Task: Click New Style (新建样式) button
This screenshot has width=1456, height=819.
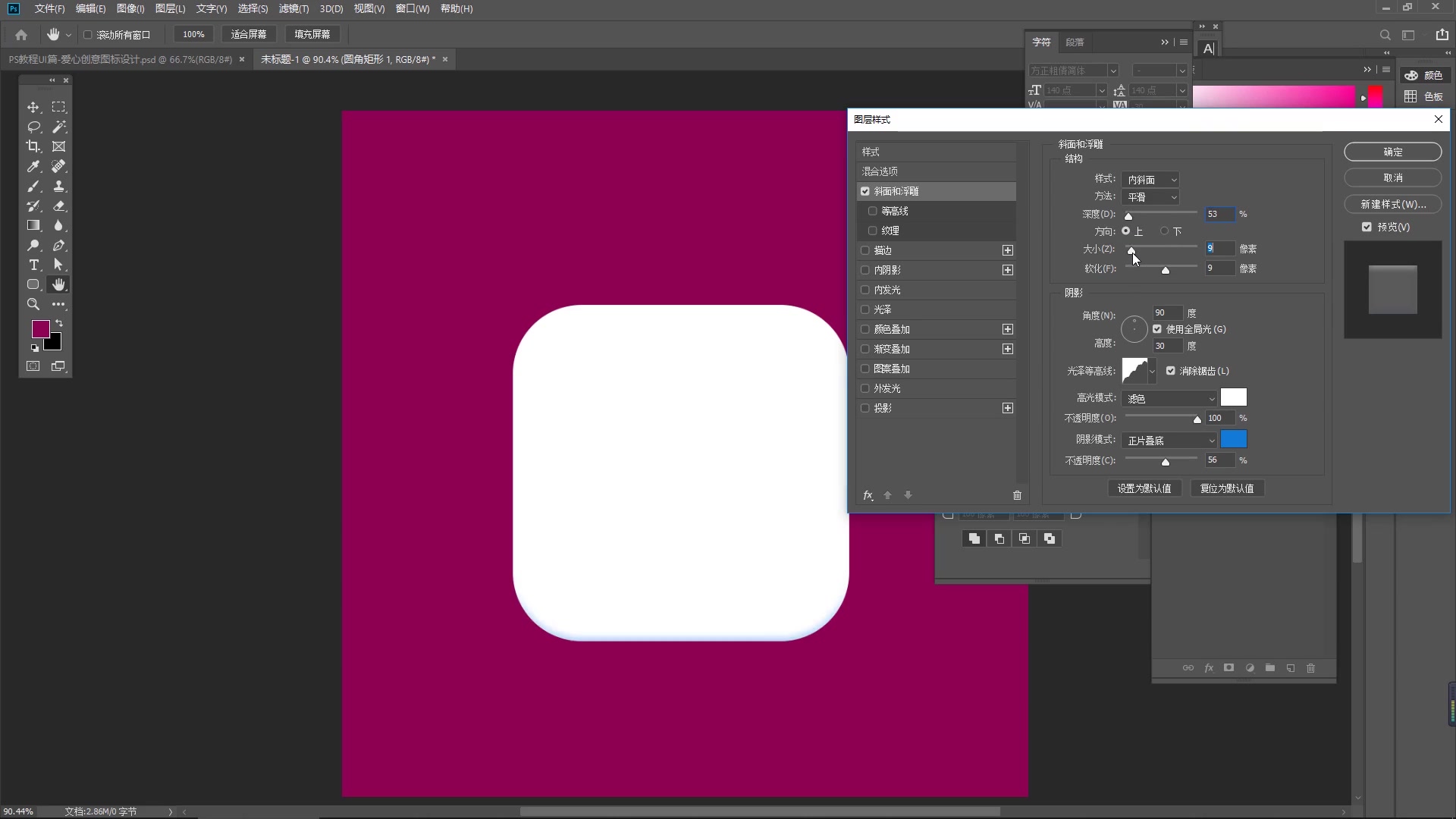Action: (1392, 204)
